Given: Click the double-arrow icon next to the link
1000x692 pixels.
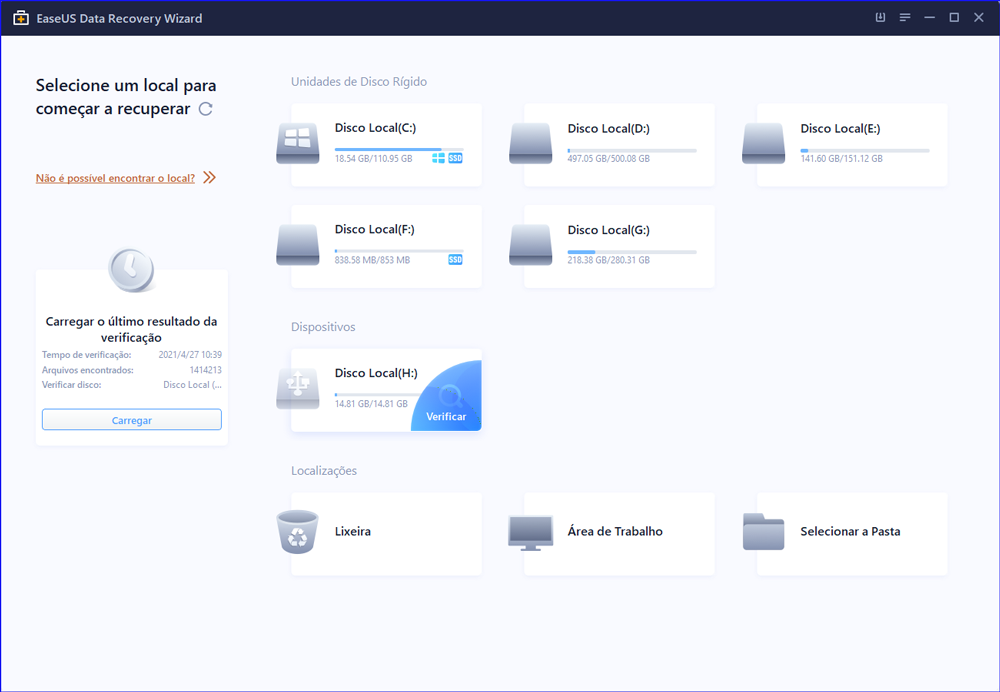Looking at the screenshot, I should [x=209, y=177].
